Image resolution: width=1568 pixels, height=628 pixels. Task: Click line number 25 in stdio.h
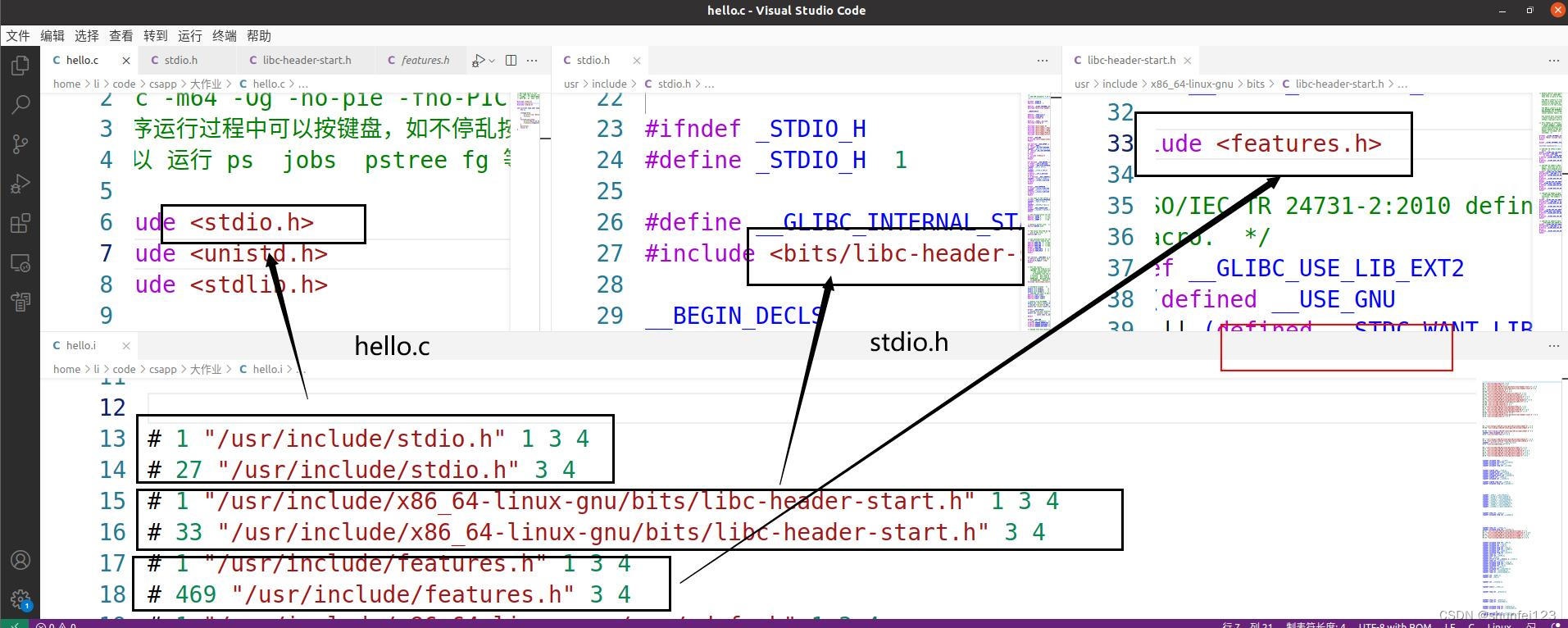click(x=610, y=192)
